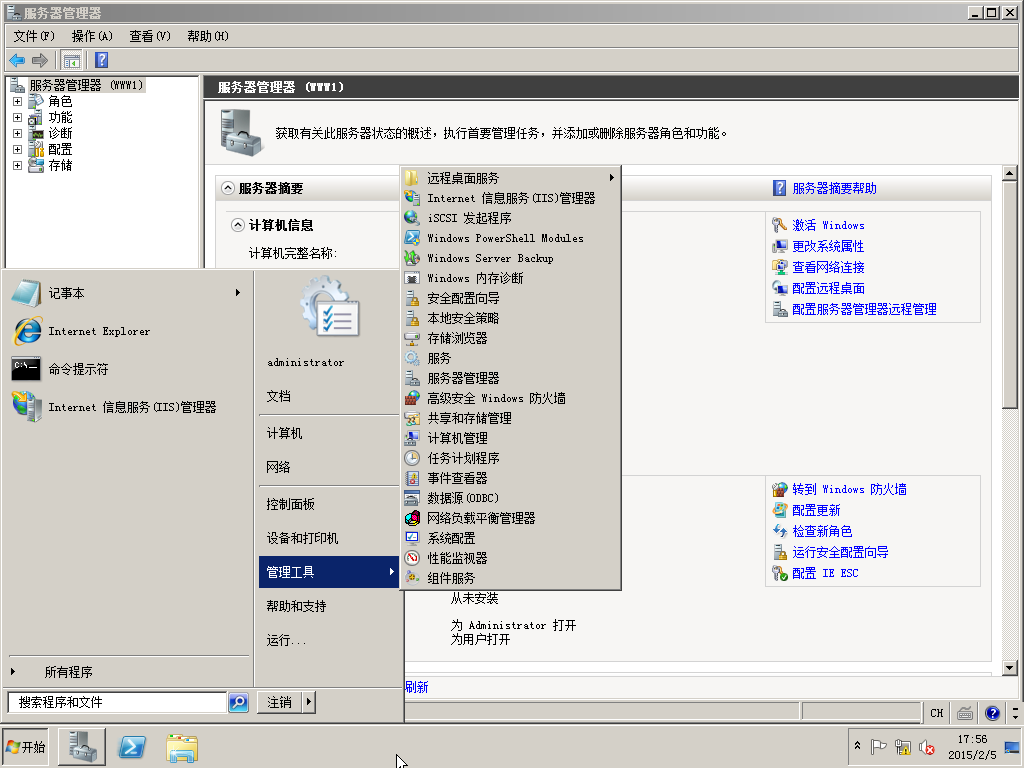
Task: Click the search magnifier button in start menu
Action: (238, 702)
